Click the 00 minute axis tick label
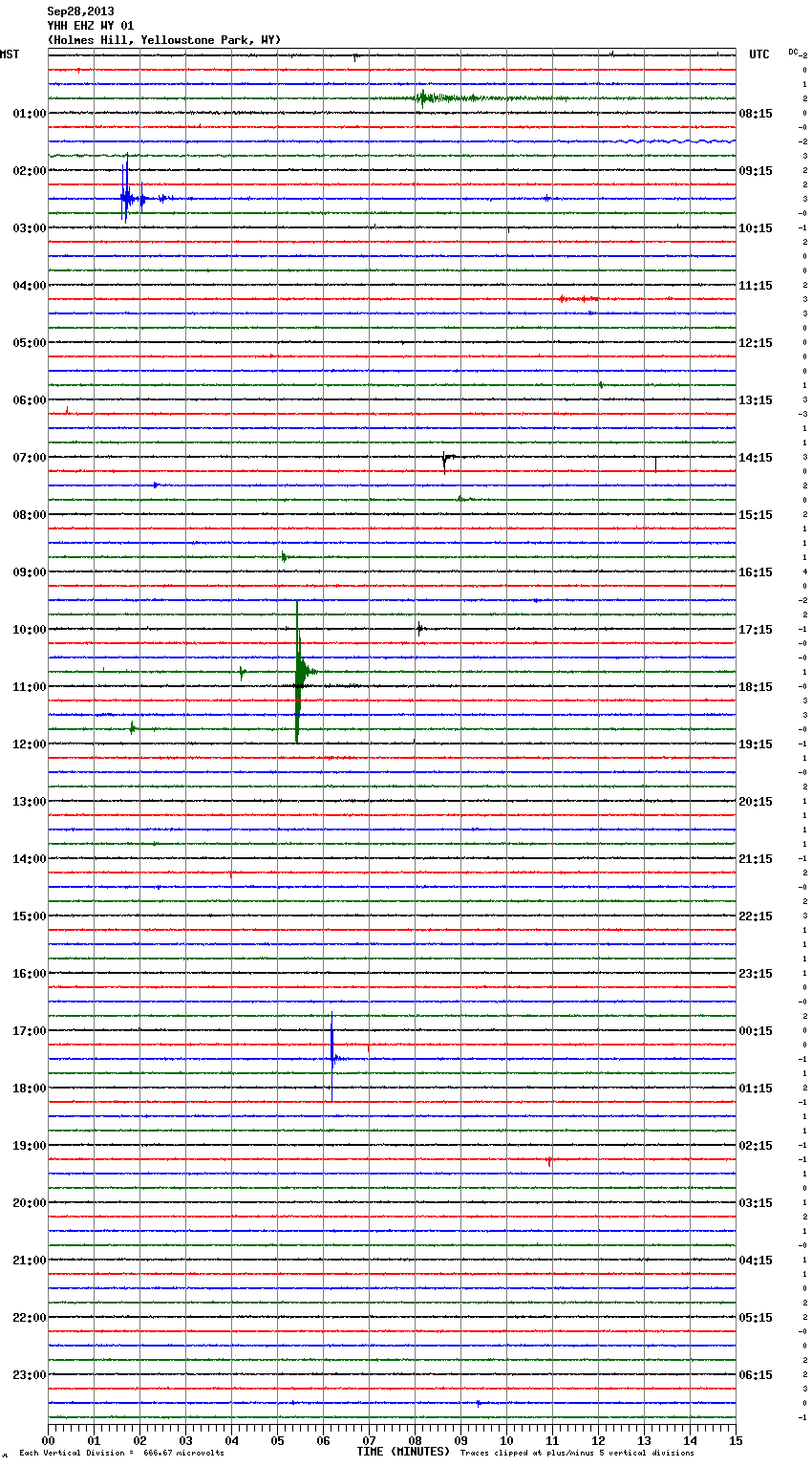Image resolution: width=812 pixels, height=1466 pixels. click(x=48, y=1440)
